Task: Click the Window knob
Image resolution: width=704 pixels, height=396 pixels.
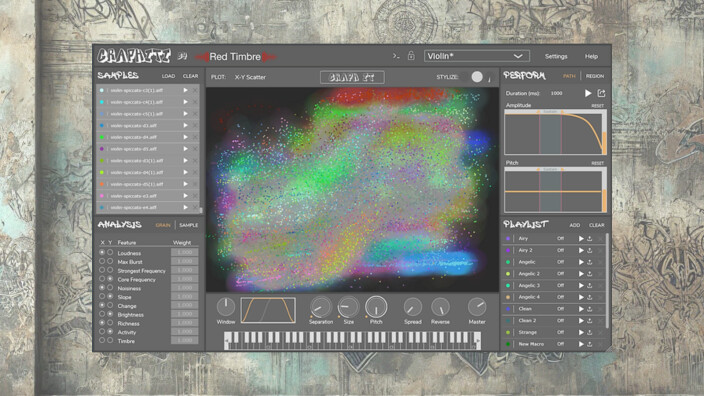Action: [226, 307]
